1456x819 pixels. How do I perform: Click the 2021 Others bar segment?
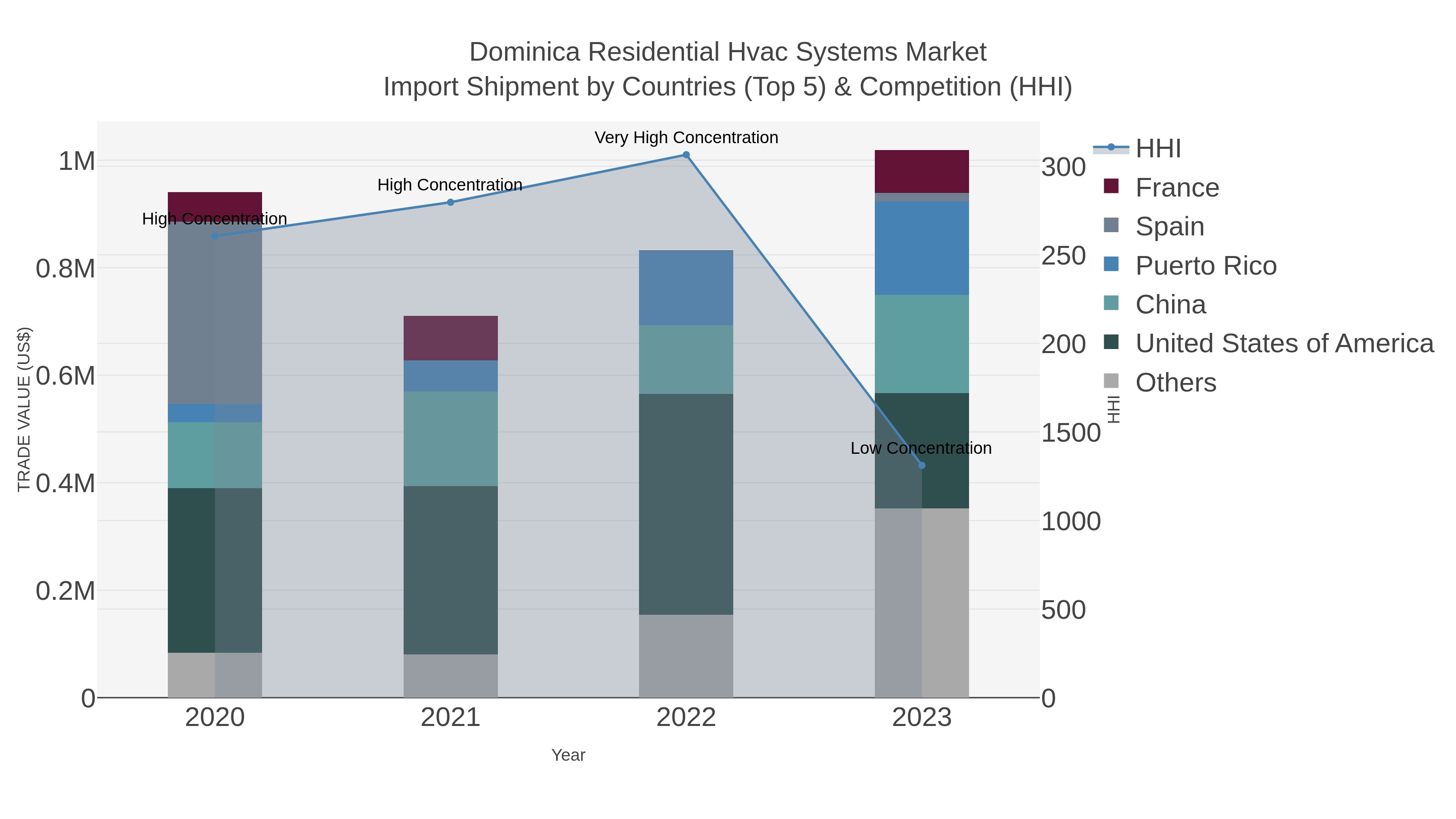click(451, 676)
